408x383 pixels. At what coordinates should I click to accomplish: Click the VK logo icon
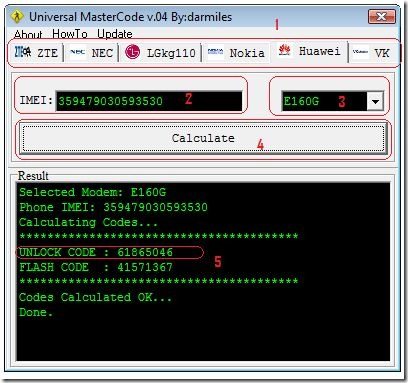(360, 52)
